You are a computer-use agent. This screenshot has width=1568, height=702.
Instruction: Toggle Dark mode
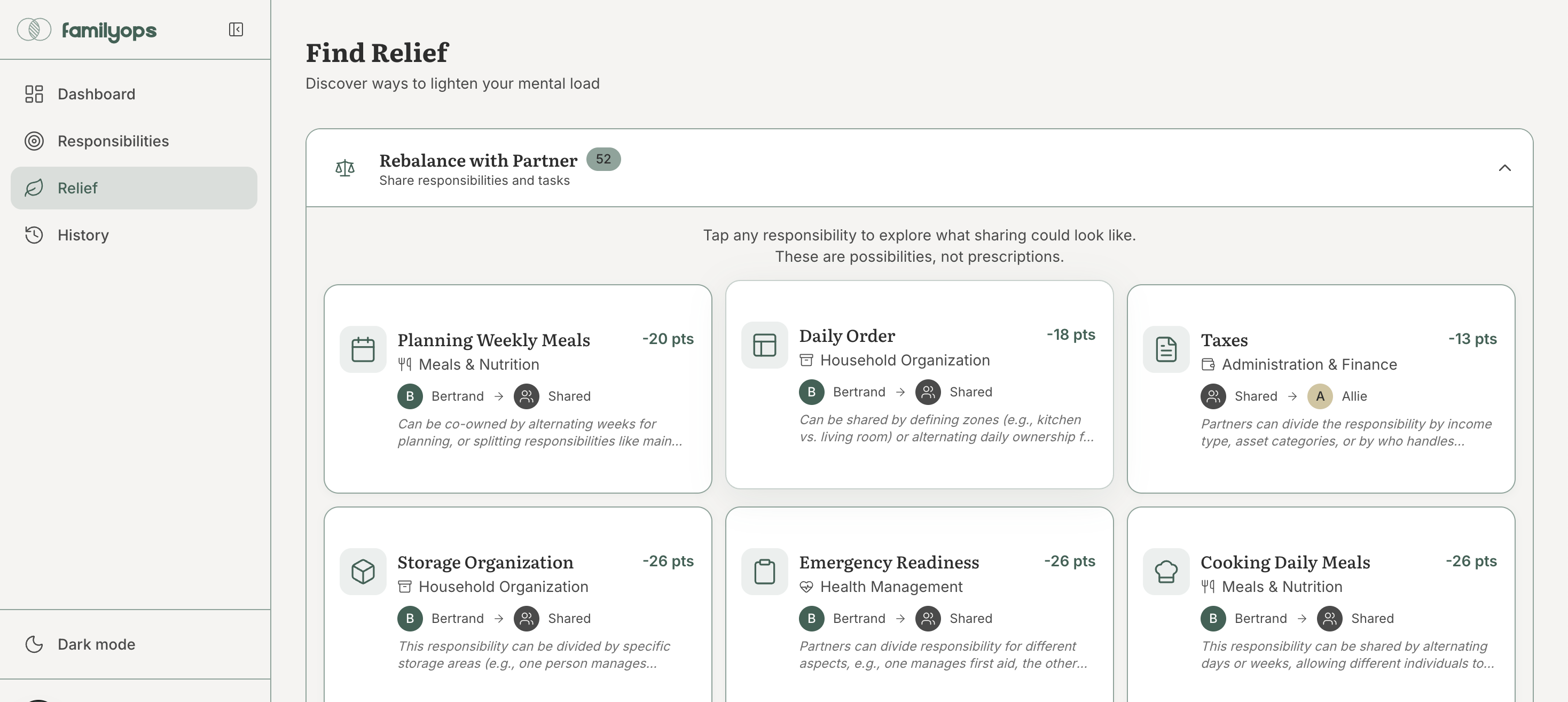click(96, 644)
